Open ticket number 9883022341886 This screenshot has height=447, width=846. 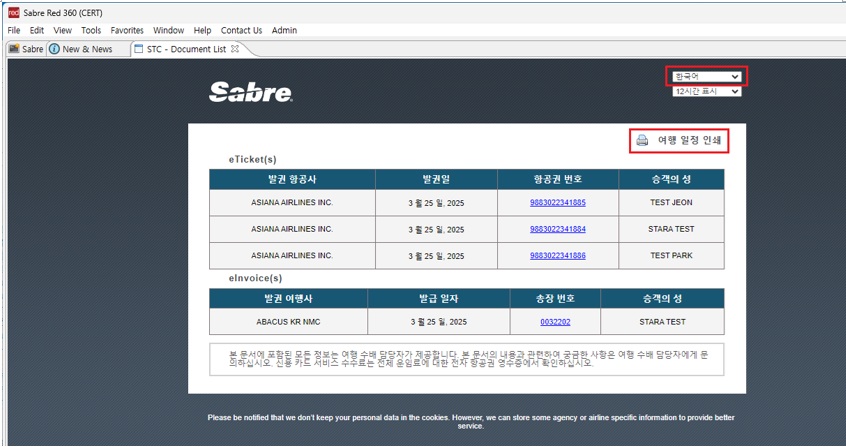[x=557, y=255]
